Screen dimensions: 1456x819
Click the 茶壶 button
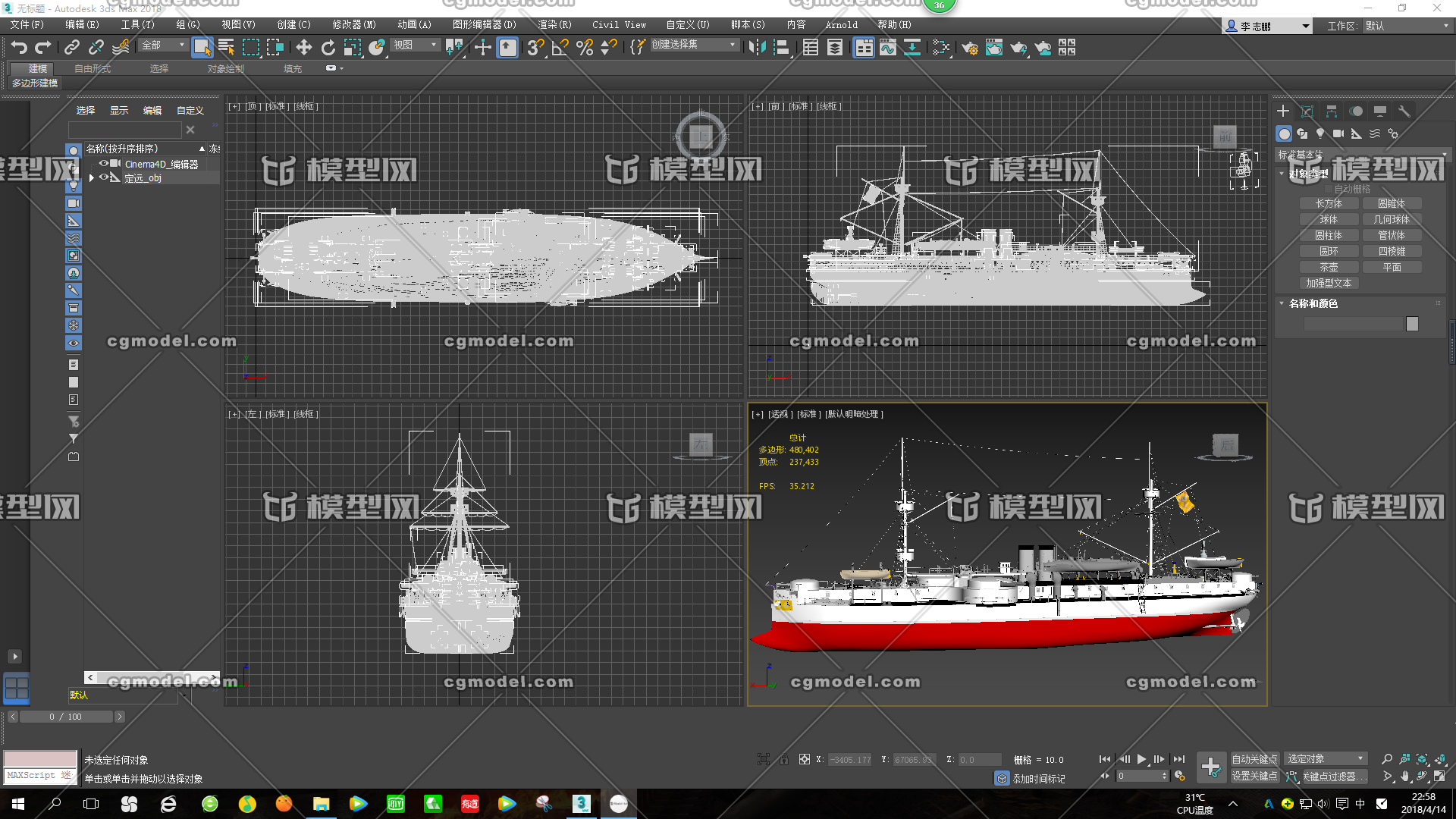[x=1329, y=267]
